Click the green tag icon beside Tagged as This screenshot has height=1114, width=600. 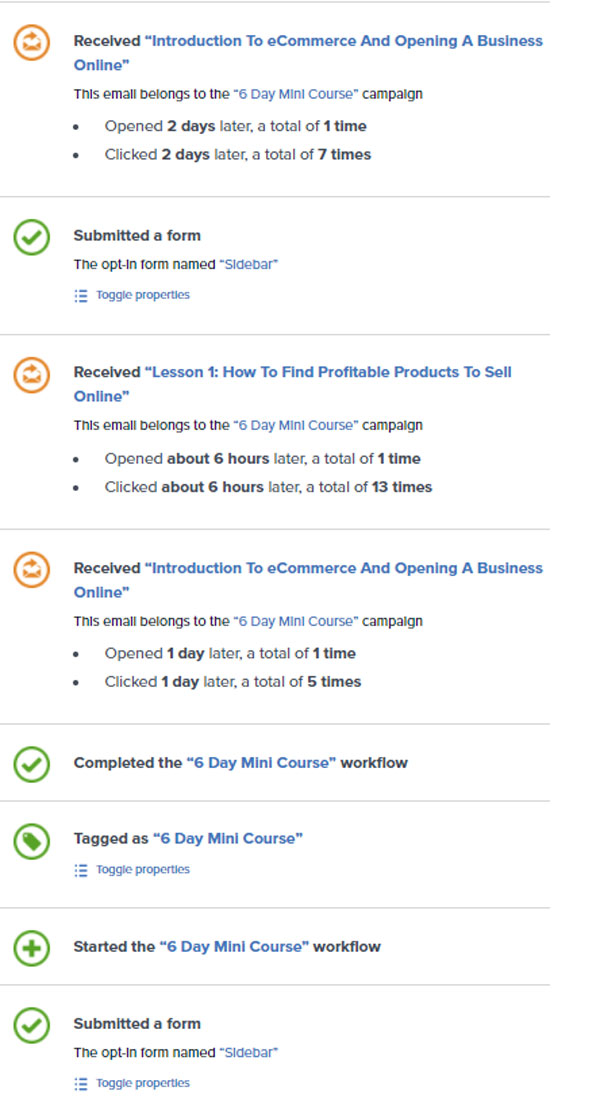point(31,841)
